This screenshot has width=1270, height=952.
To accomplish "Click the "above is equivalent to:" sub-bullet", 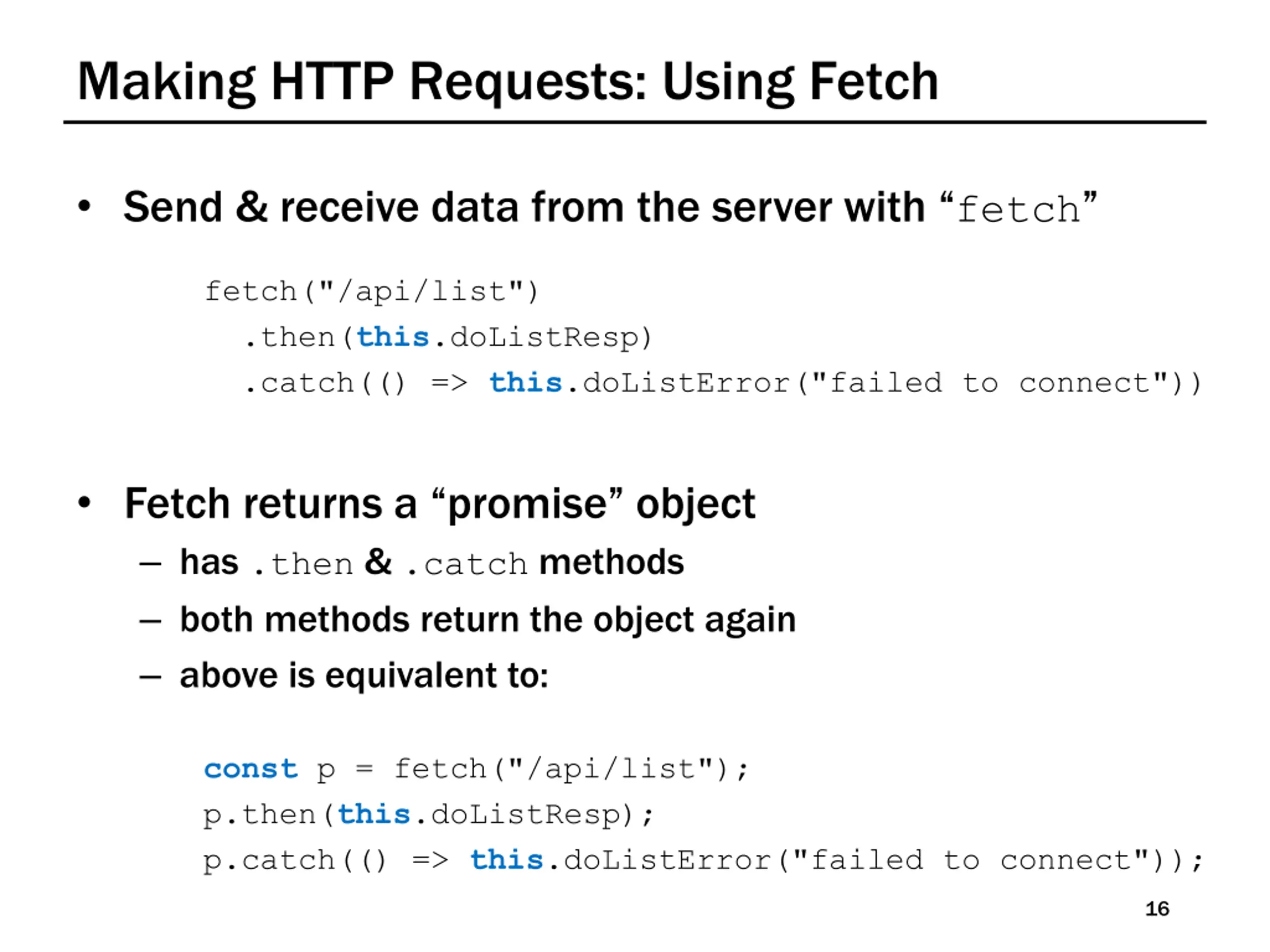I will pos(364,675).
